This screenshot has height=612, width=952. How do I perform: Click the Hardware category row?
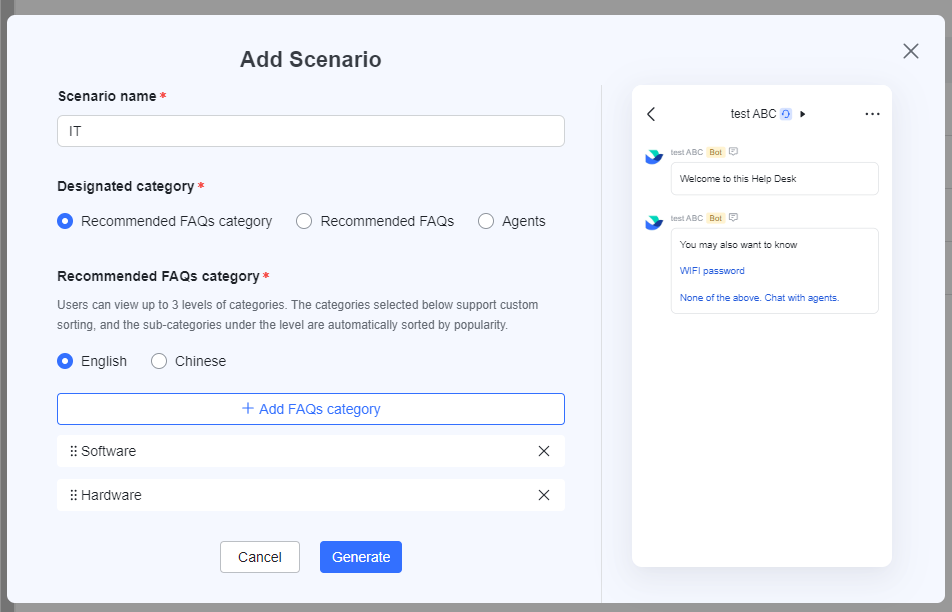(x=311, y=495)
